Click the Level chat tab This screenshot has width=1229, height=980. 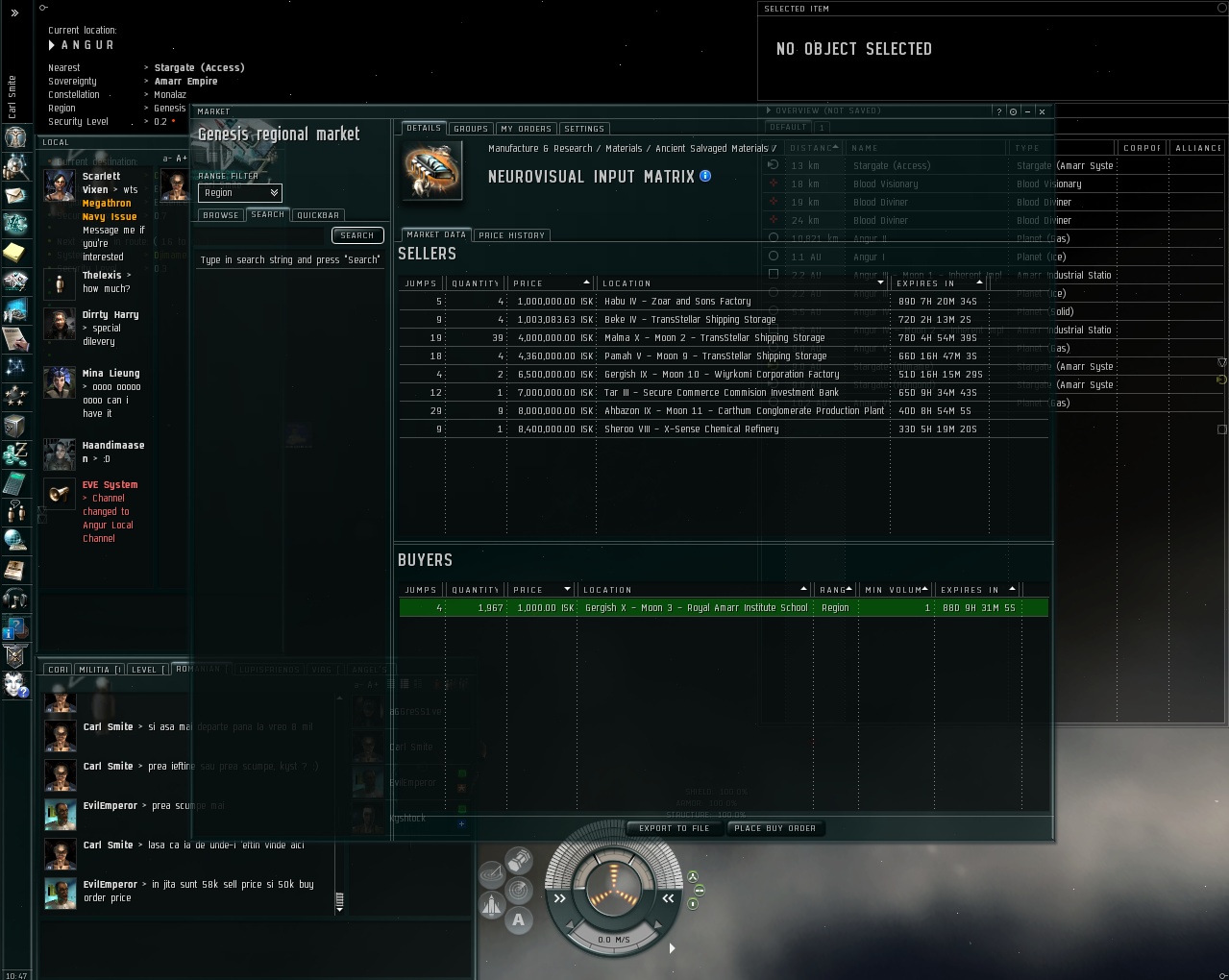[x=148, y=670]
